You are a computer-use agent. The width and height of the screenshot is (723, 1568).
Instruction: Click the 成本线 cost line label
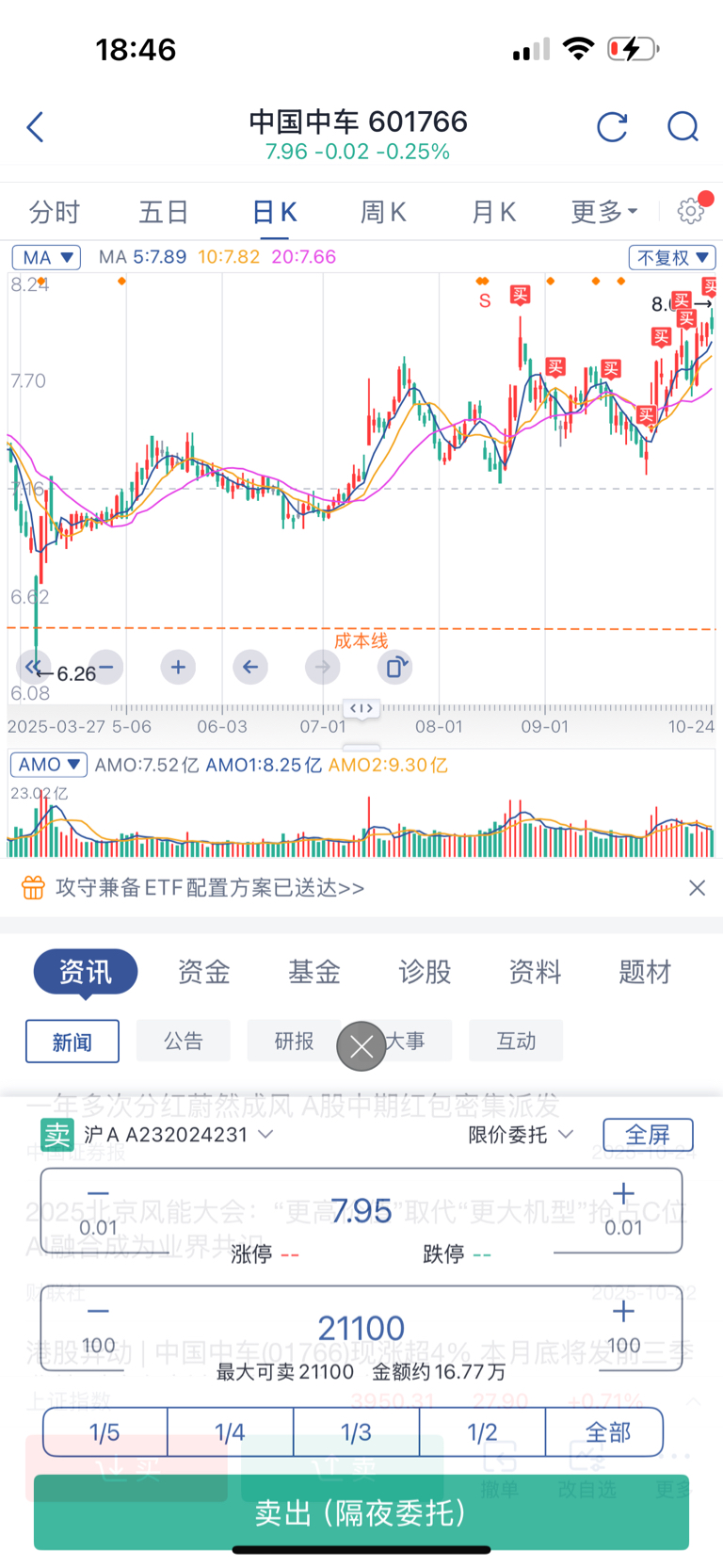point(361,640)
